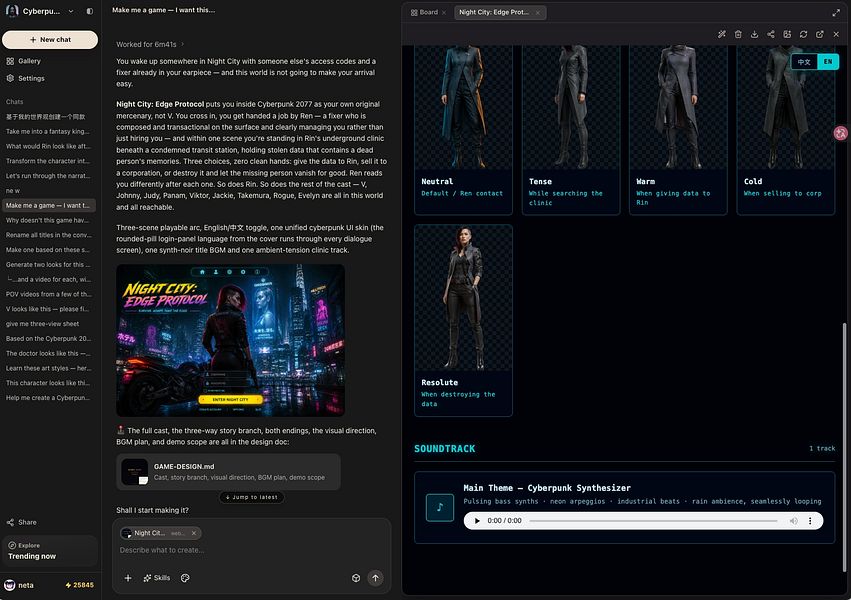Viewport: 851px width, 600px height.
Task: Expand the preview panel to fullscreen
Action: pos(836,12)
